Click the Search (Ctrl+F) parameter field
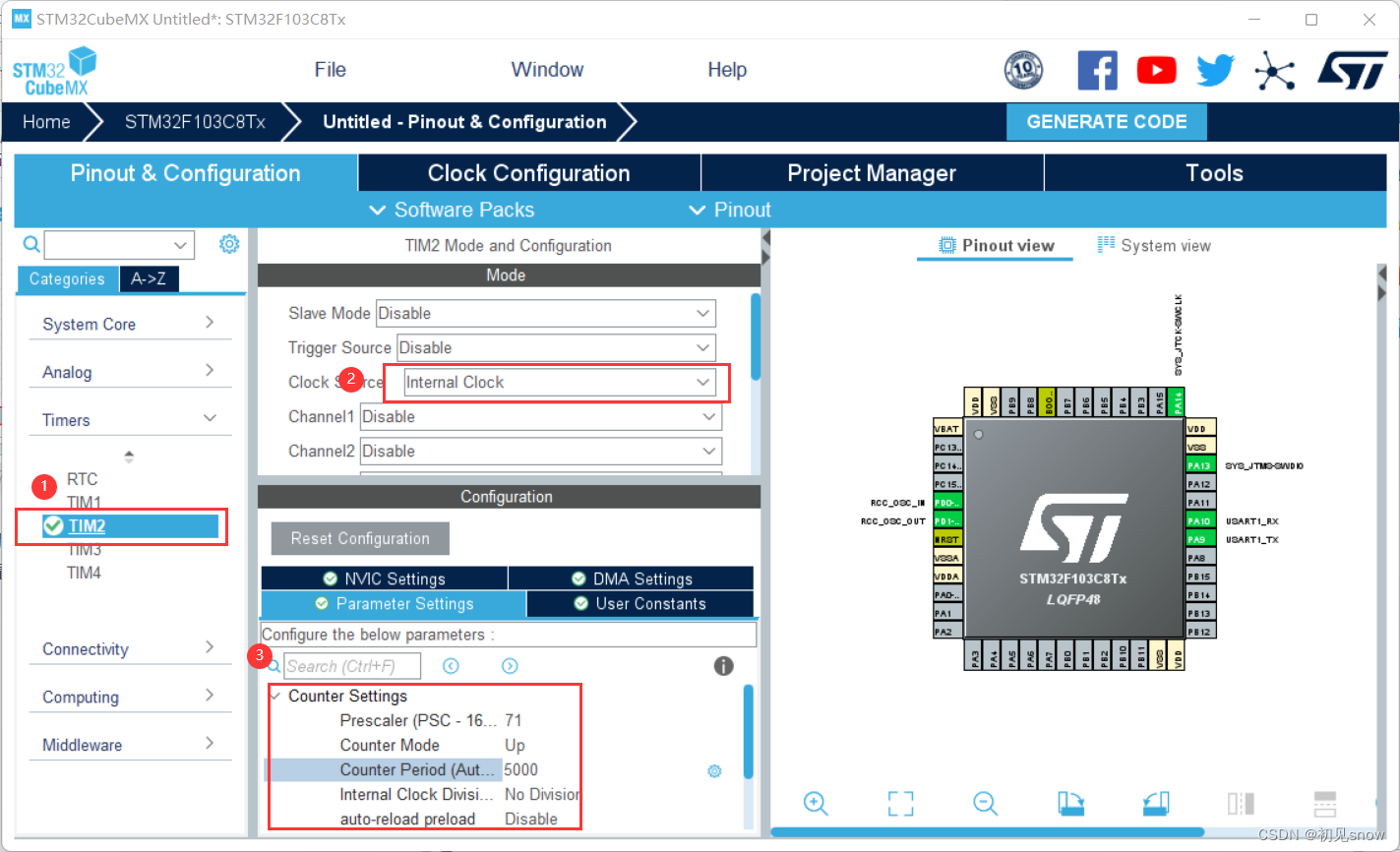1400x852 pixels. click(x=352, y=666)
